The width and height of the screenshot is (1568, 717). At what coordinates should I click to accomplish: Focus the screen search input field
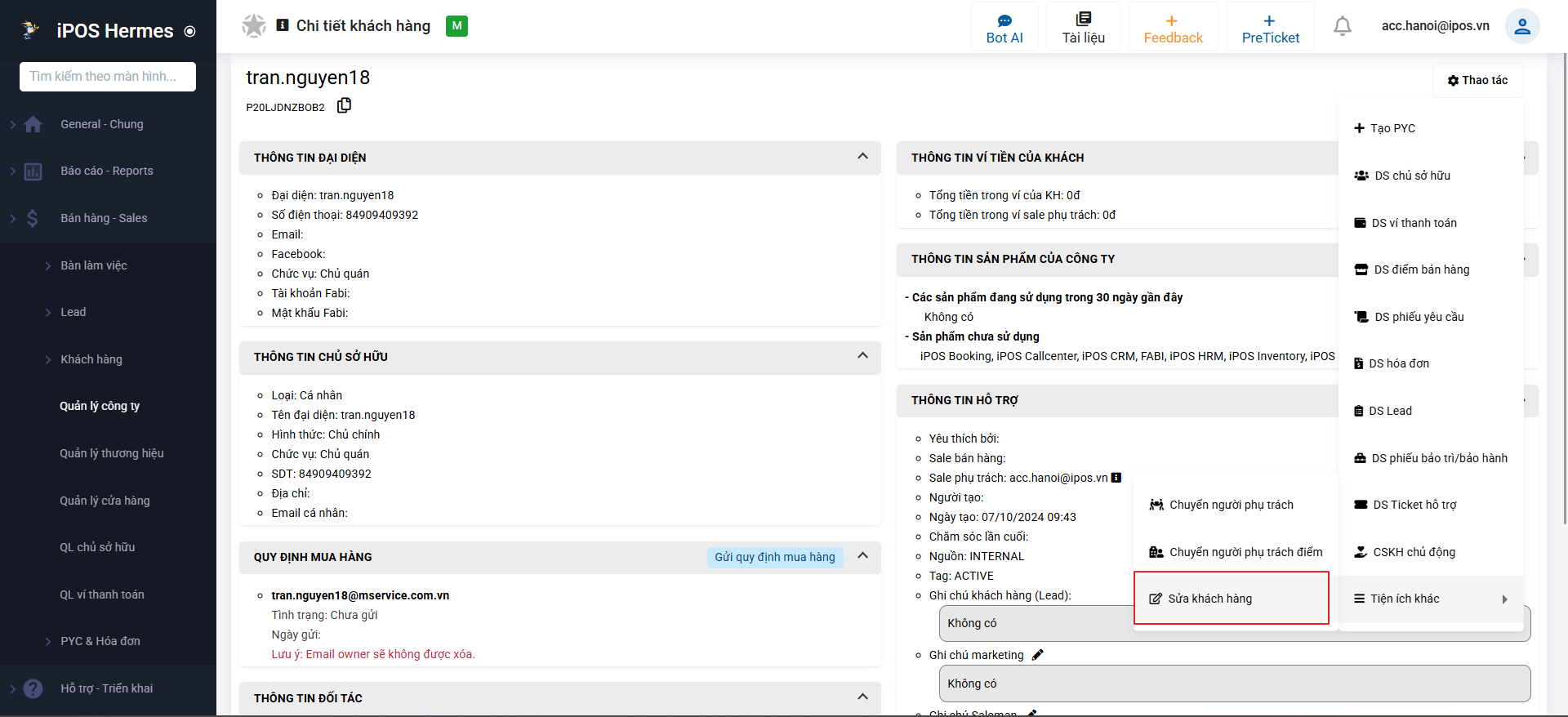pos(108,77)
